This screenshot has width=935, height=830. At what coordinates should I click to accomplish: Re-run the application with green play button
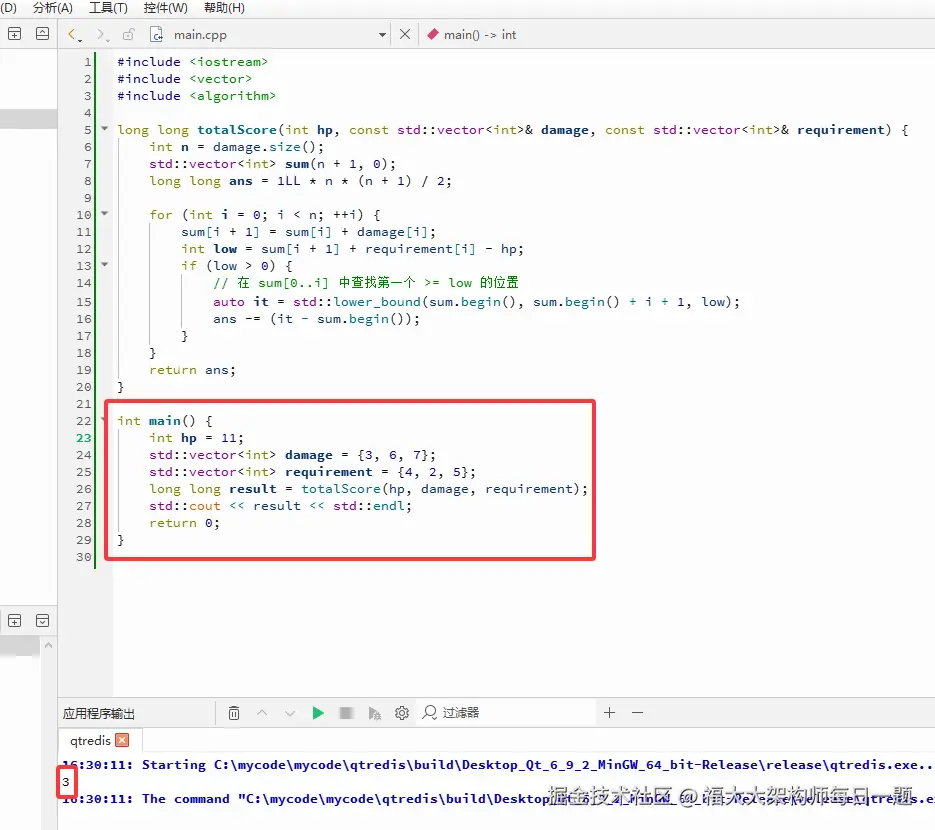click(318, 713)
